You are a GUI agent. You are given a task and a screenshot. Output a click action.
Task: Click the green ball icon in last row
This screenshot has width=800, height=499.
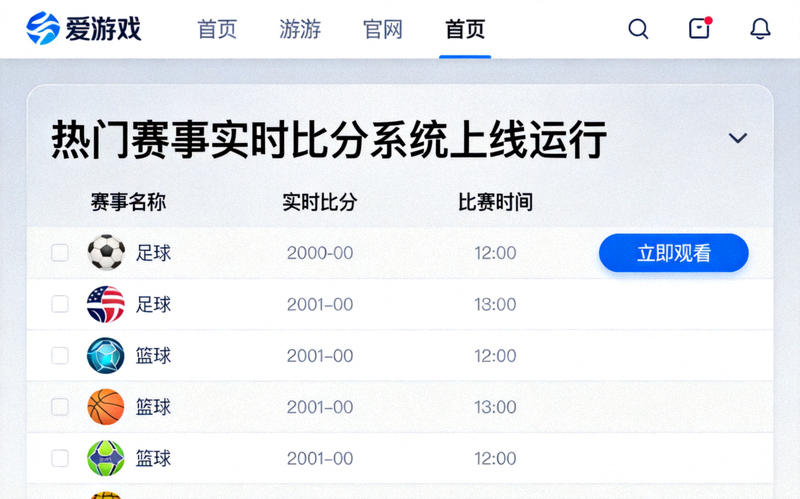(x=106, y=458)
